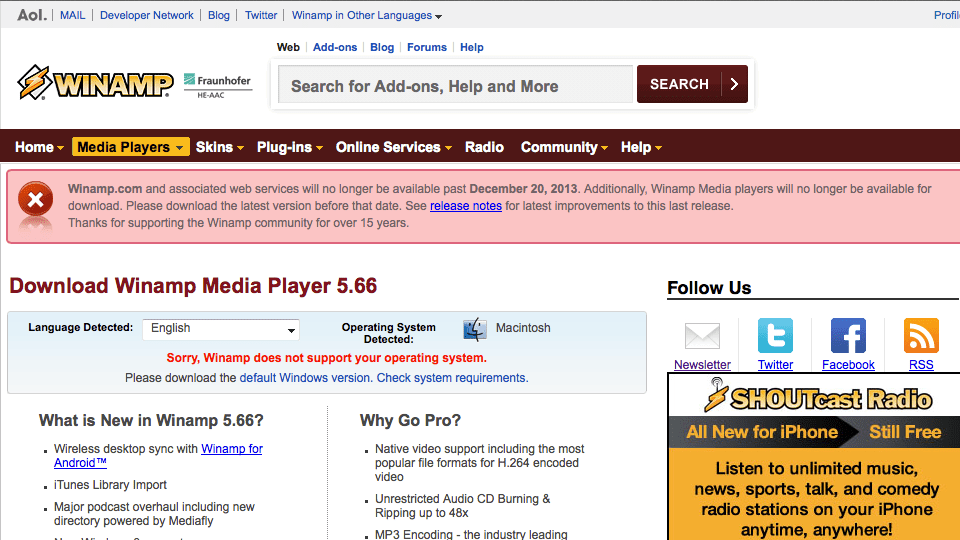Click the arrow on the Search button
The image size is (960, 540).
tap(734, 84)
